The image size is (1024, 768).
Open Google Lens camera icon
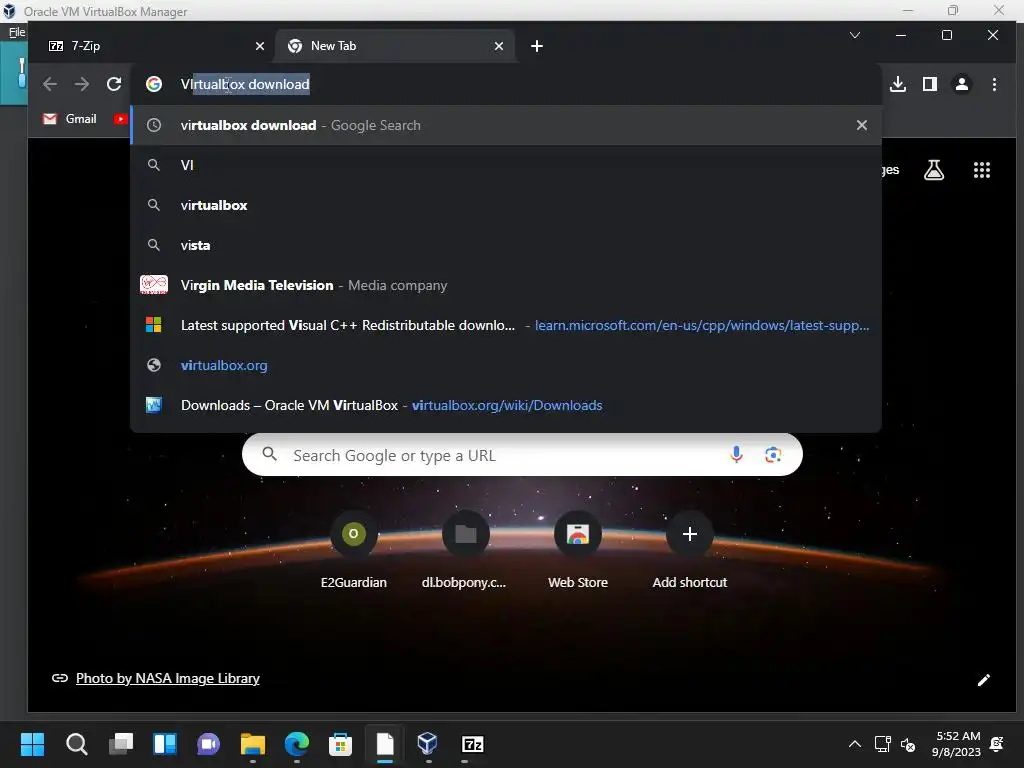click(773, 455)
